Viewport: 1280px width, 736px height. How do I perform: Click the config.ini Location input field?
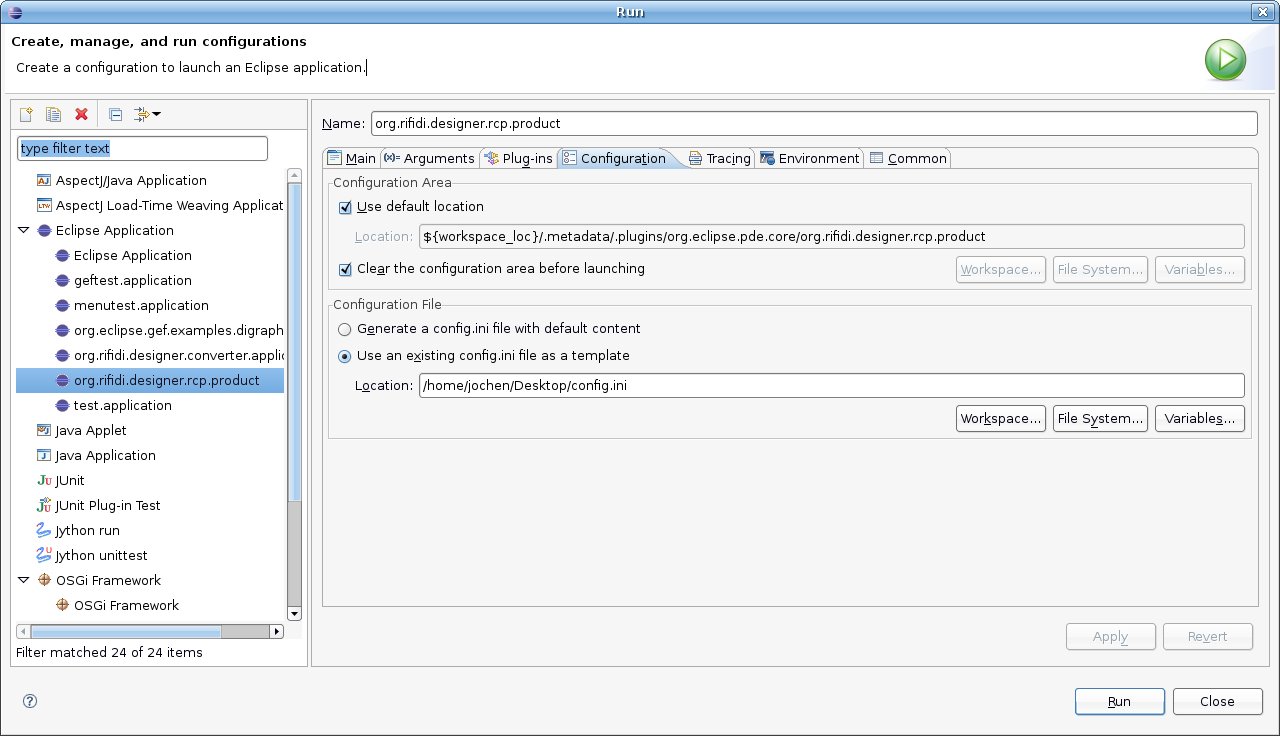coord(831,385)
